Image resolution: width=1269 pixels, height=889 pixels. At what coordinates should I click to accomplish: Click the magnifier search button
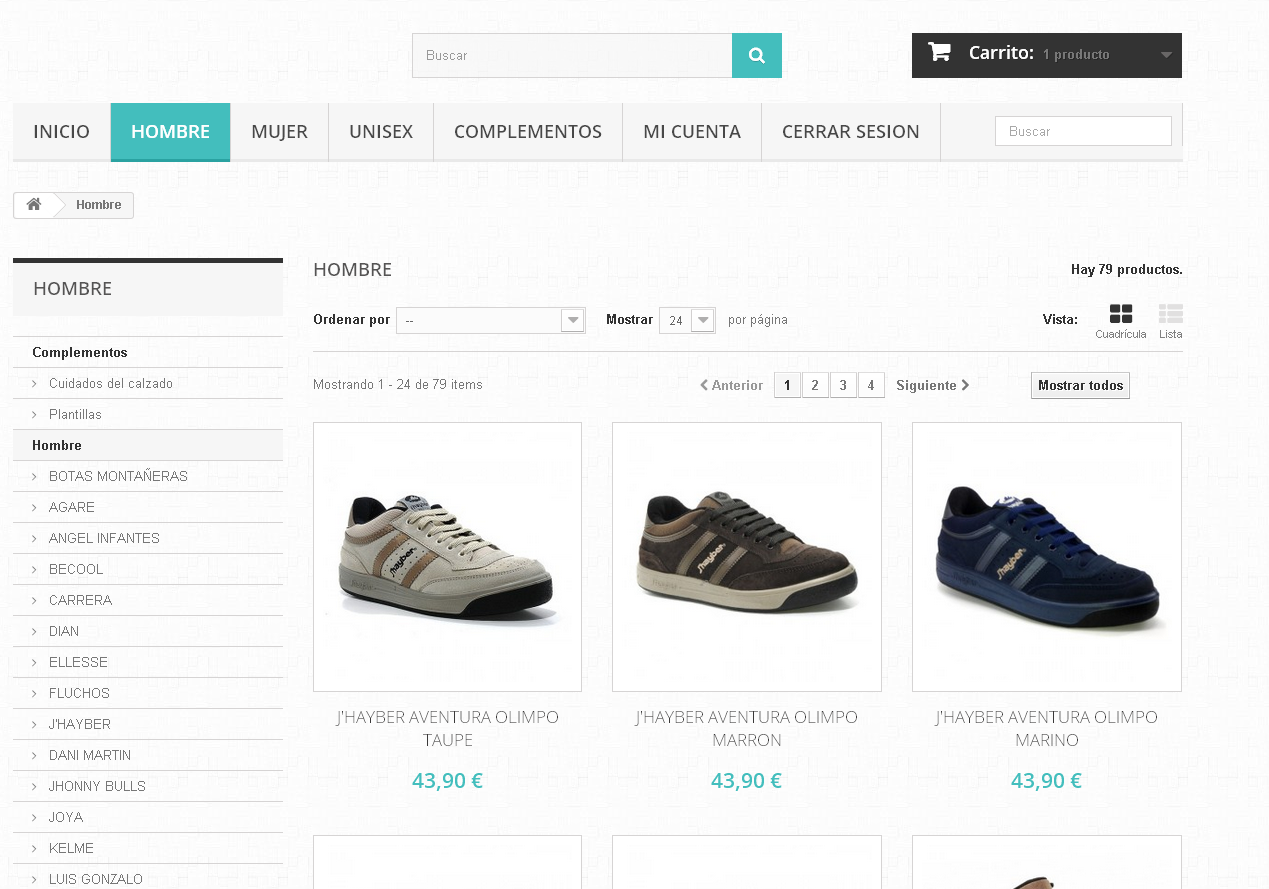[757, 55]
